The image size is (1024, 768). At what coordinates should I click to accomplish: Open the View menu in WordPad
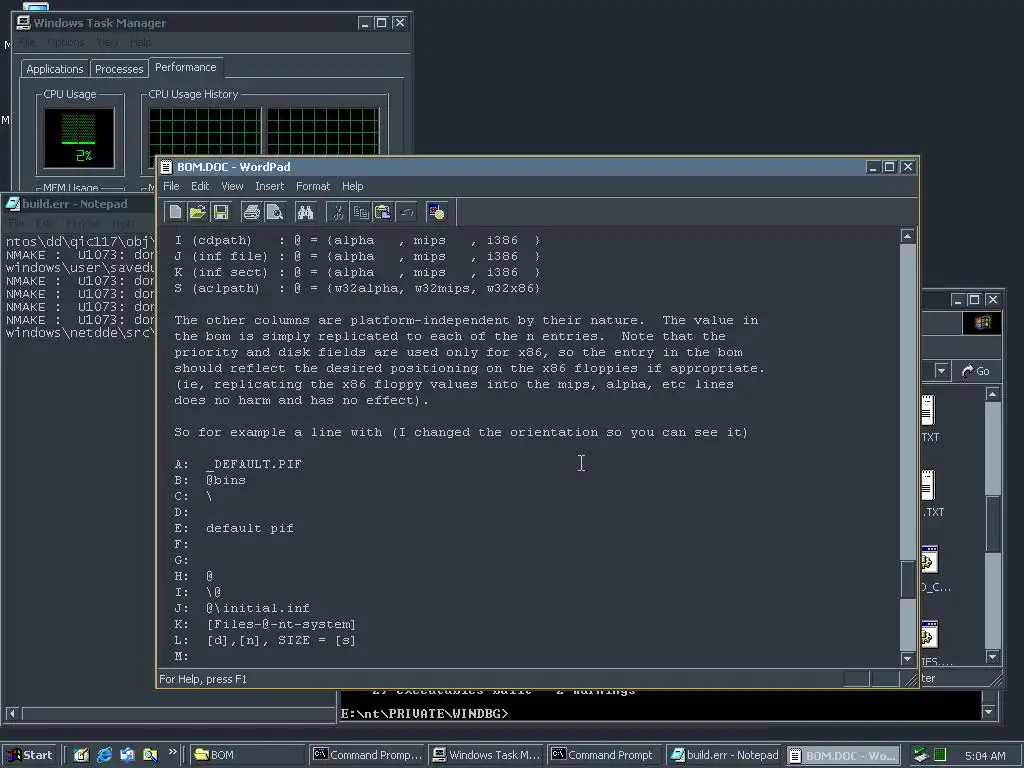click(x=232, y=186)
